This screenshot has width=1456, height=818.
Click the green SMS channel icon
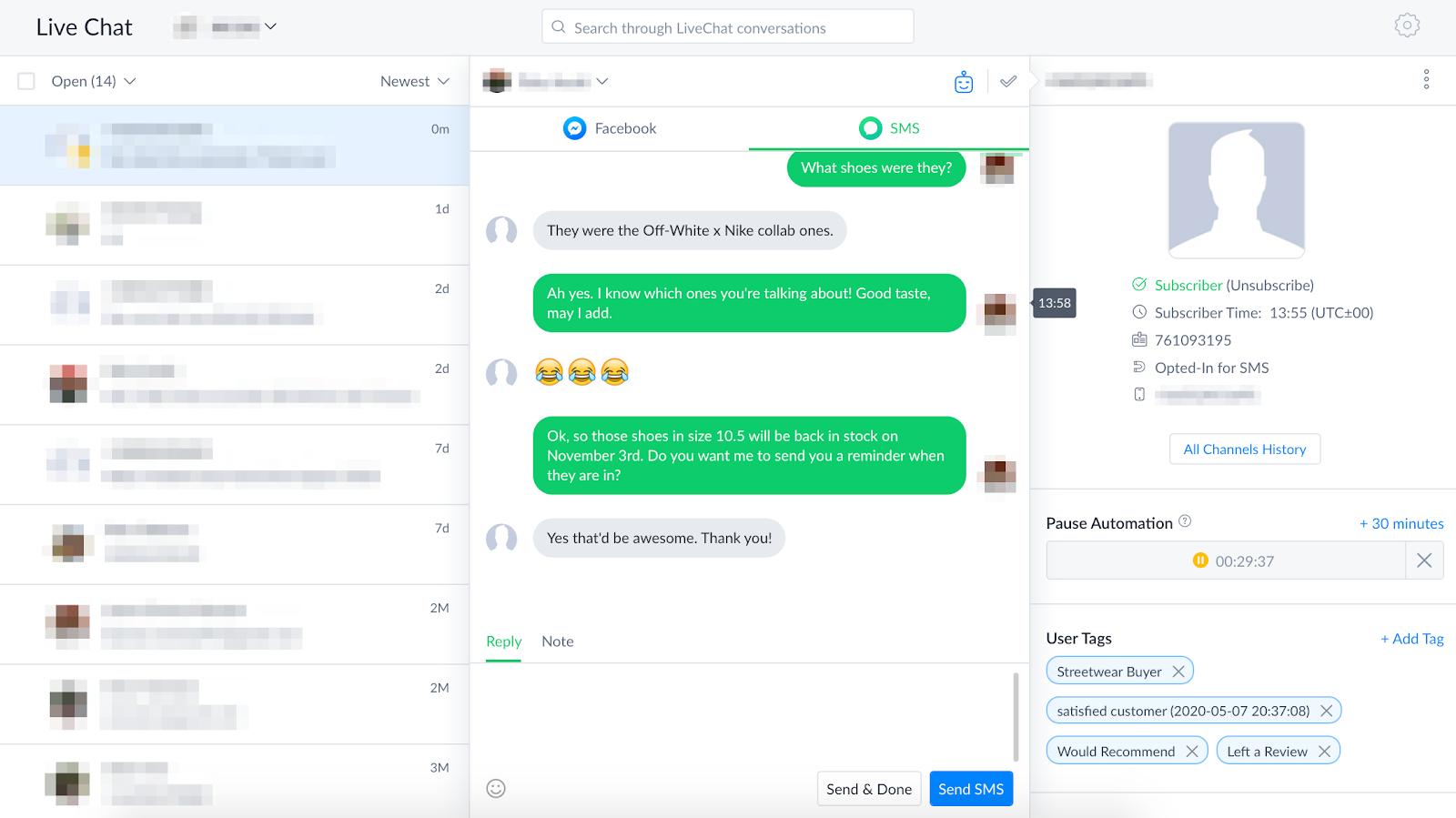point(870,128)
